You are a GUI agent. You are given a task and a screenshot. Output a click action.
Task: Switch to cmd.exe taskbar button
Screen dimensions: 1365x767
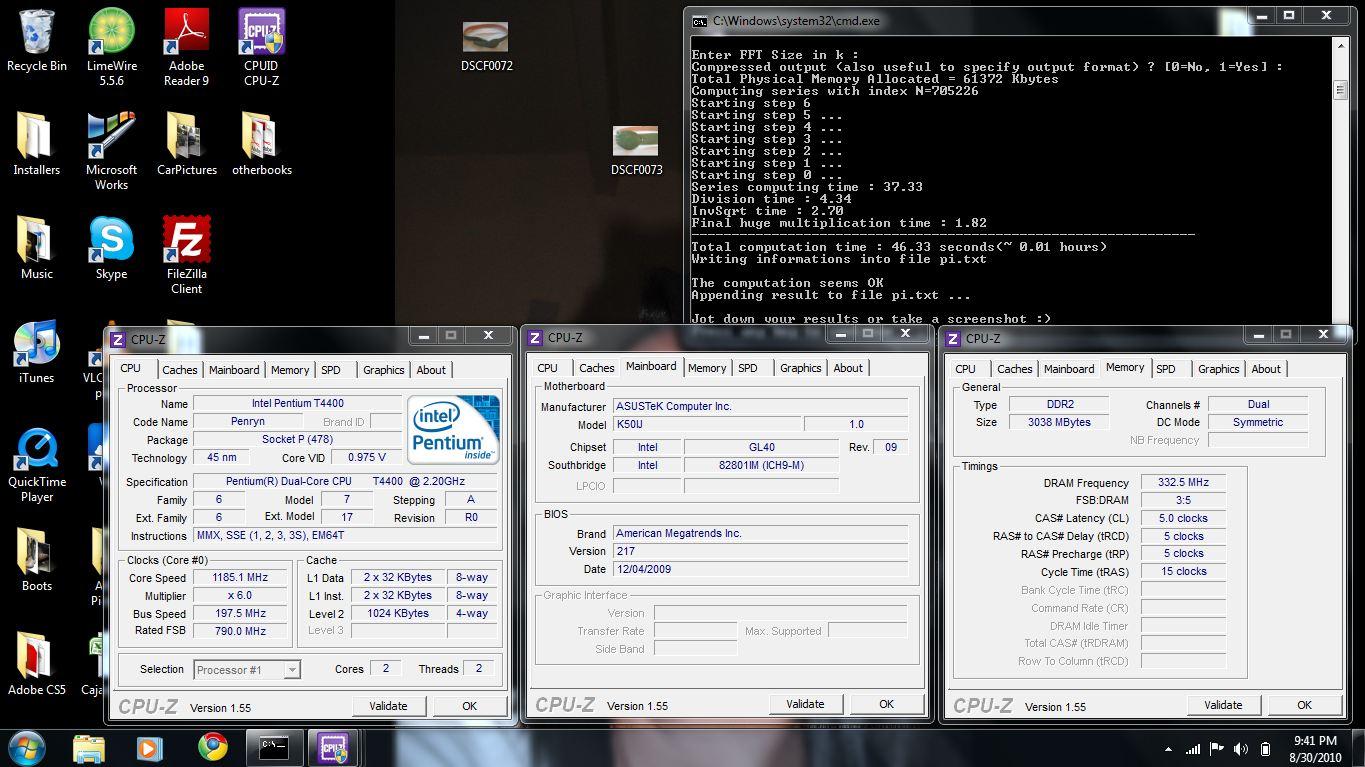[274, 748]
